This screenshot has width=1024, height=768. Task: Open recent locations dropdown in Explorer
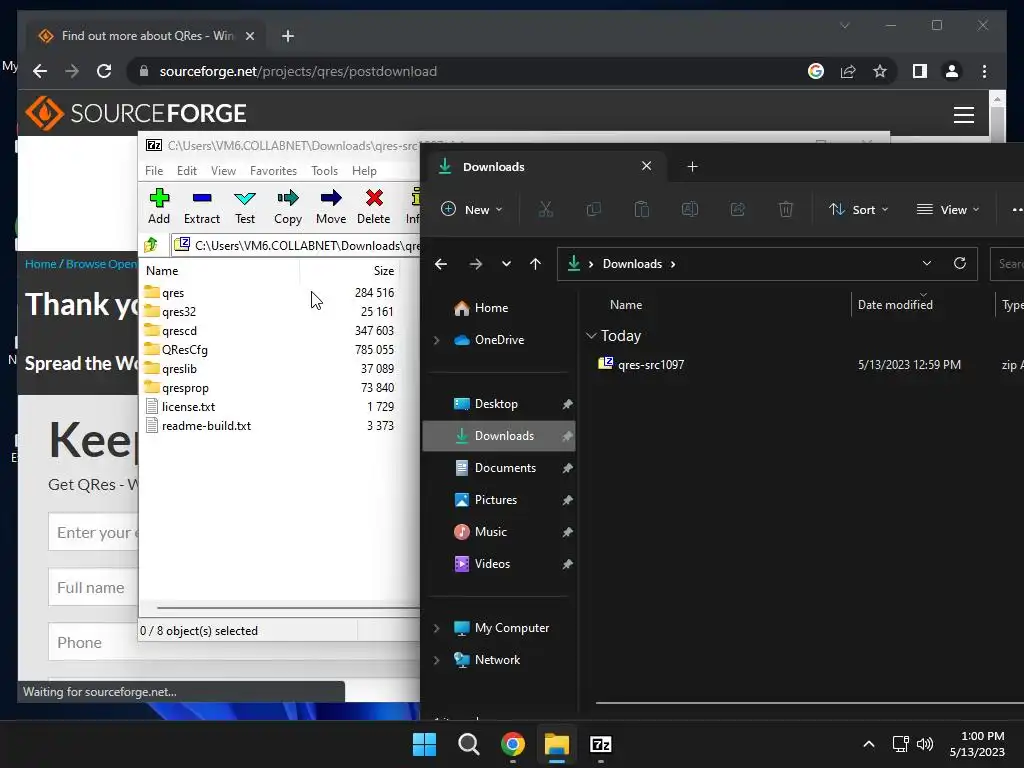[x=506, y=264]
